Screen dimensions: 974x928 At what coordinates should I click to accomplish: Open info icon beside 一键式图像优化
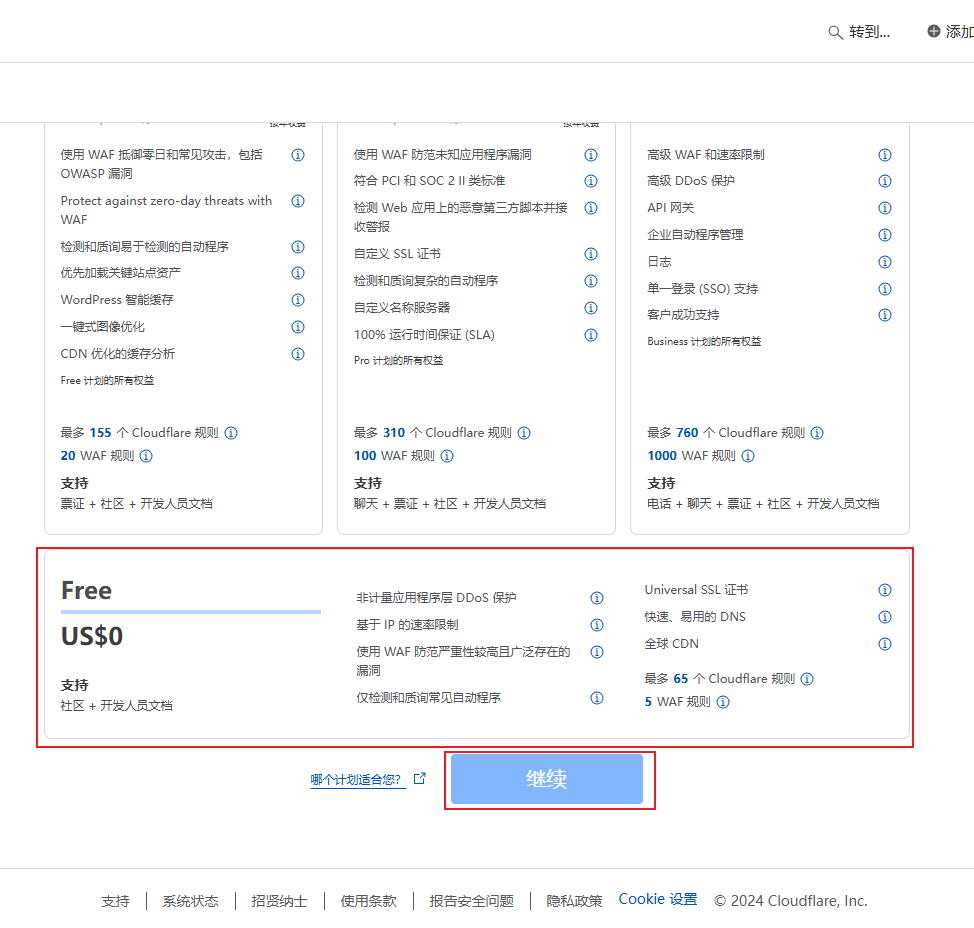297,327
